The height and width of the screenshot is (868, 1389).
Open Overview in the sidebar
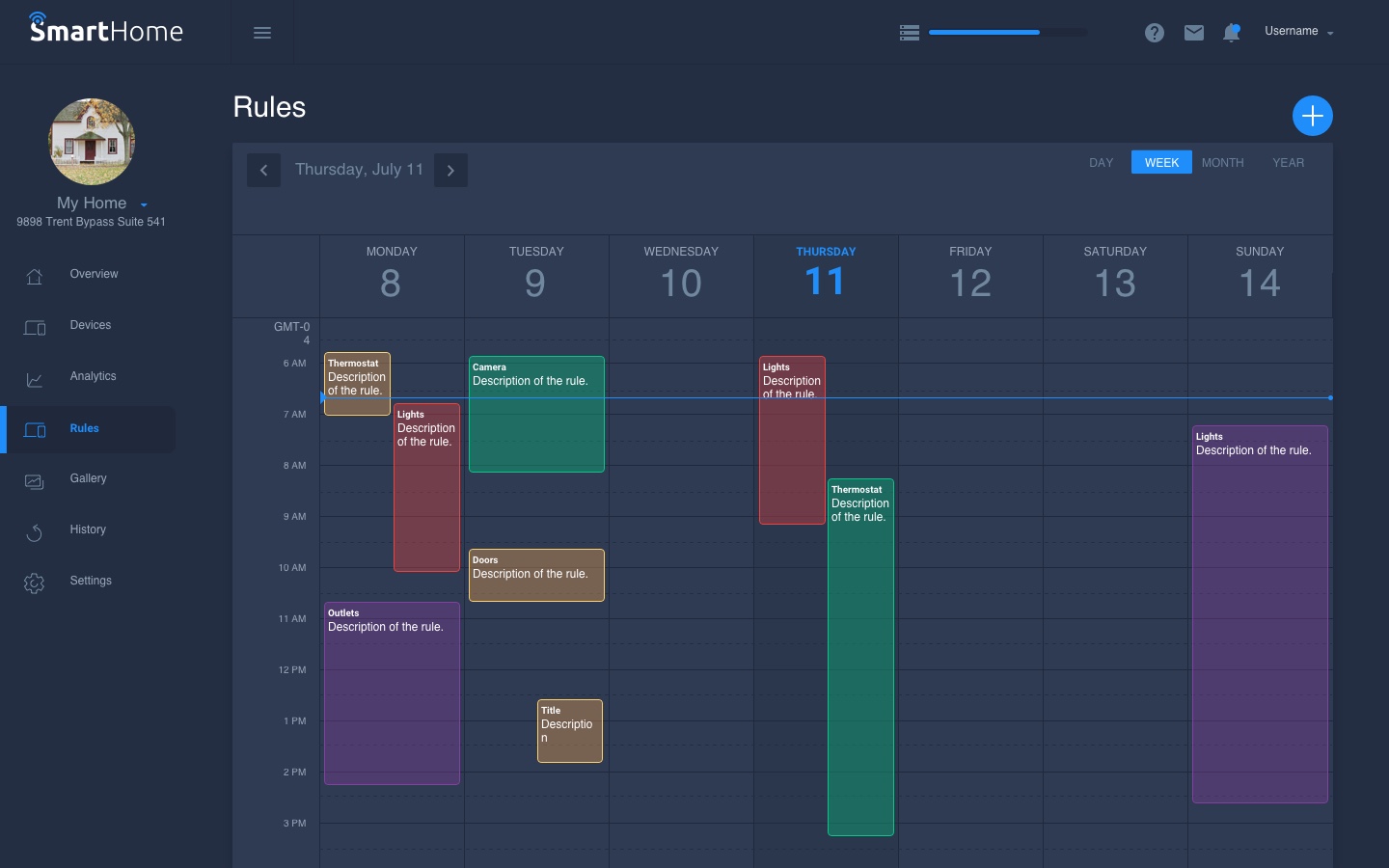(94, 275)
